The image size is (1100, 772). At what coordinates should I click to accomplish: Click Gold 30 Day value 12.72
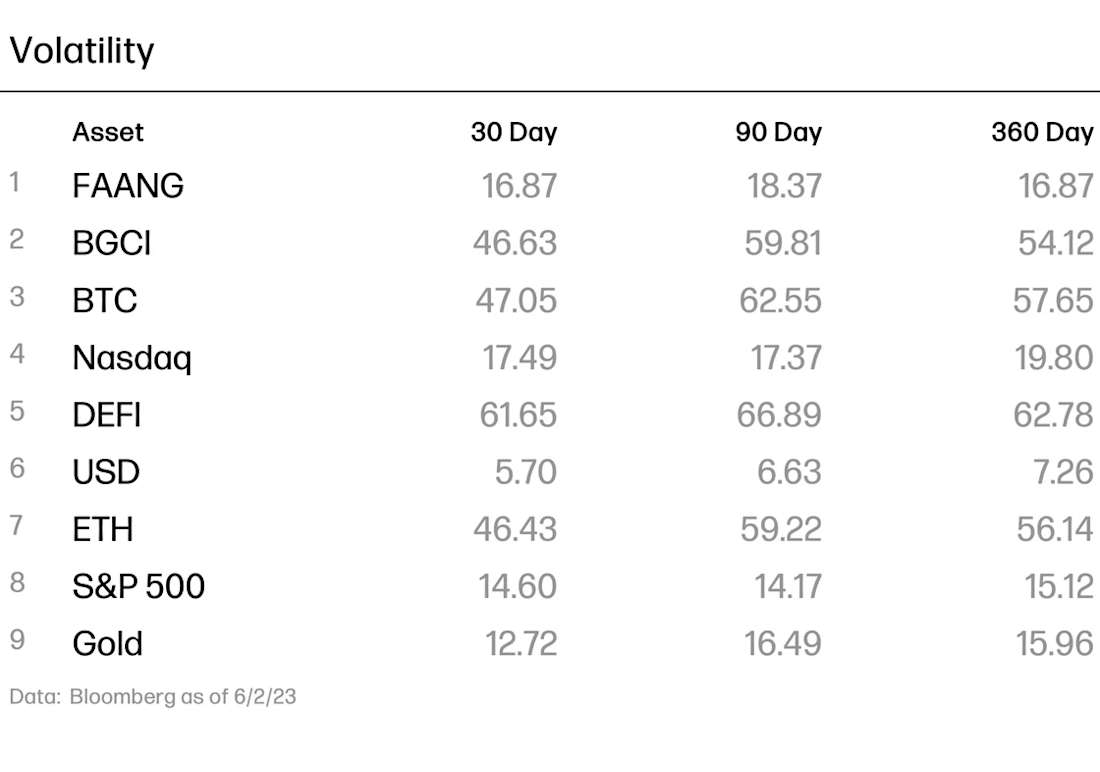[521, 644]
